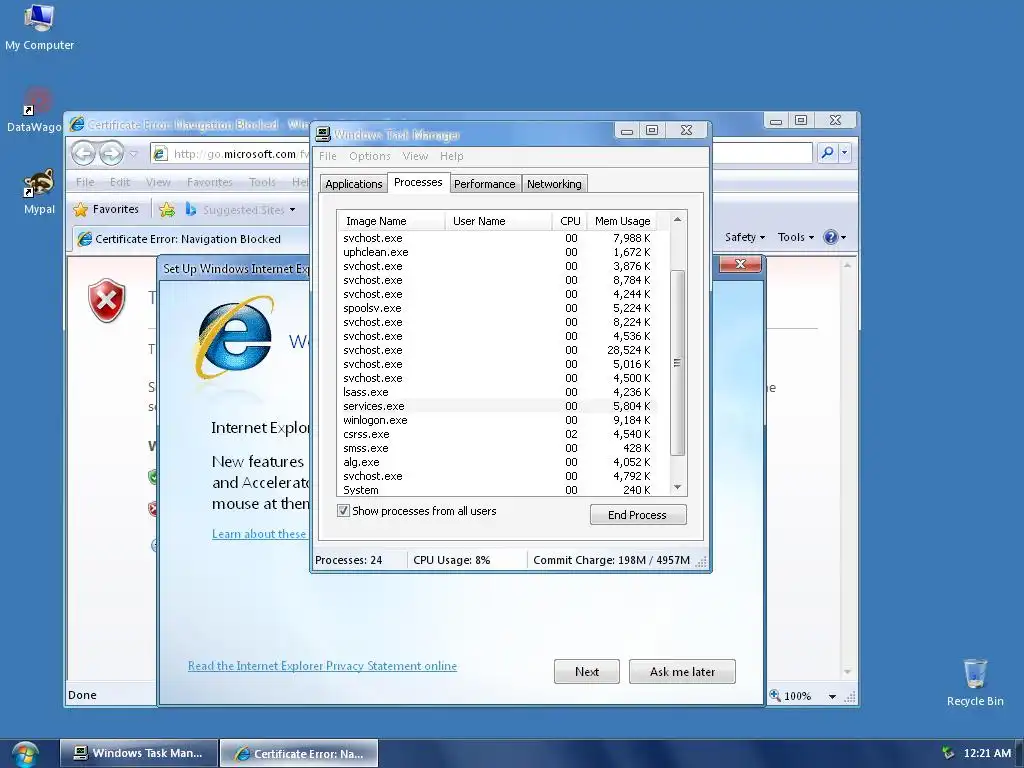Click the End Process button
The image size is (1024, 768).
coord(637,515)
